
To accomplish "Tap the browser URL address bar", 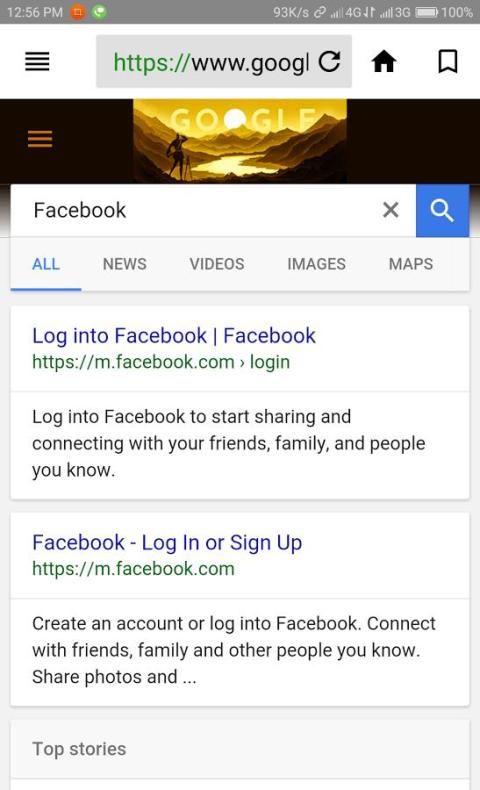I will tap(211, 62).
